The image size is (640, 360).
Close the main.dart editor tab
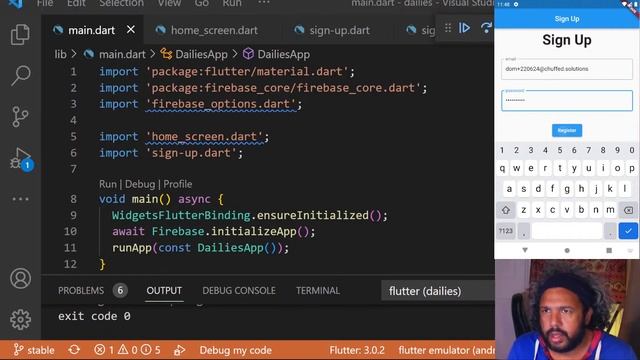coord(131,30)
